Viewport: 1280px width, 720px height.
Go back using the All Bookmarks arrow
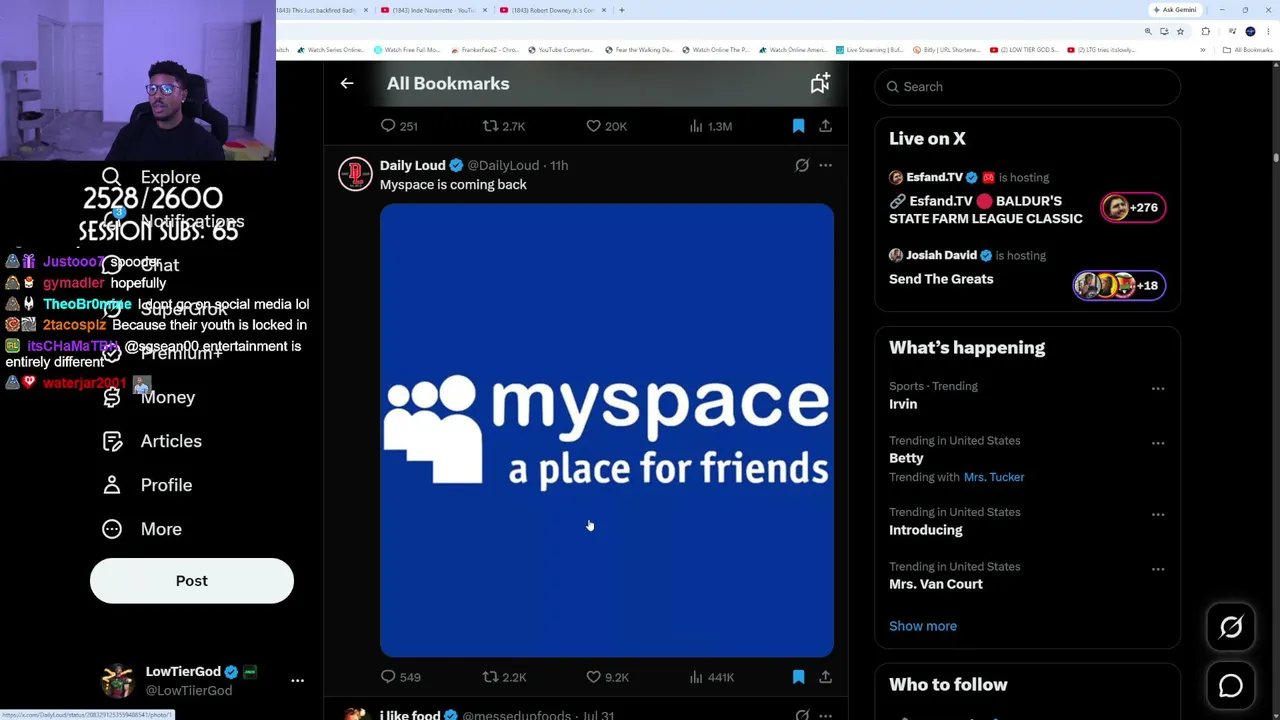coord(347,84)
